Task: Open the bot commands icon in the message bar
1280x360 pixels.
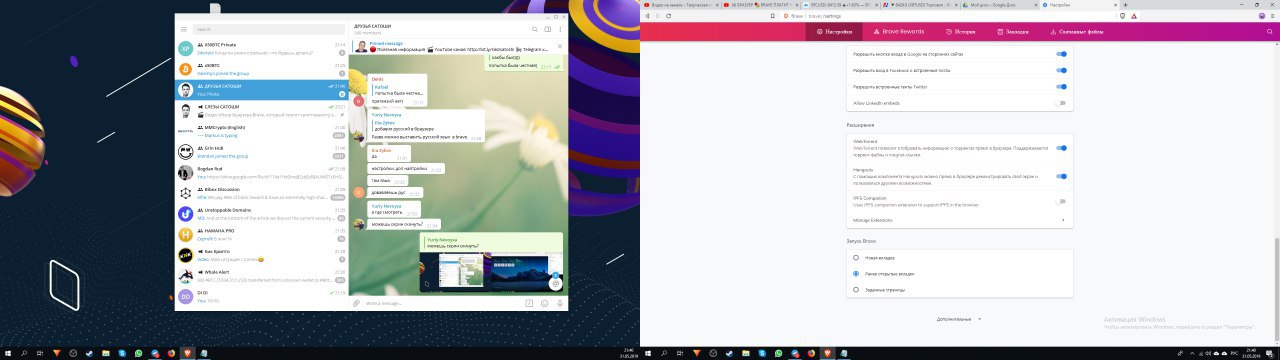Action: coord(530,302)
